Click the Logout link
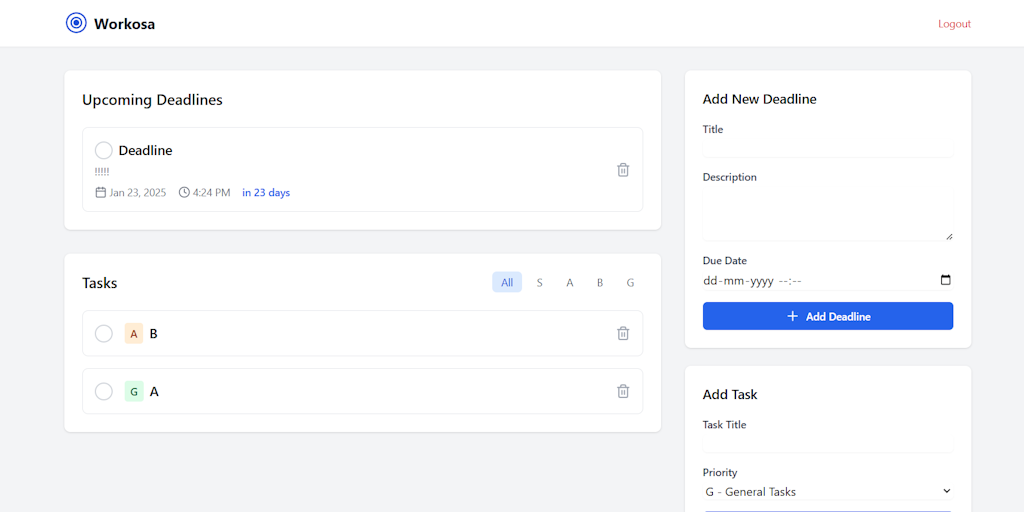Image resolution: width=1024 pixels, height=512 pixels. (x=954, y=24)
